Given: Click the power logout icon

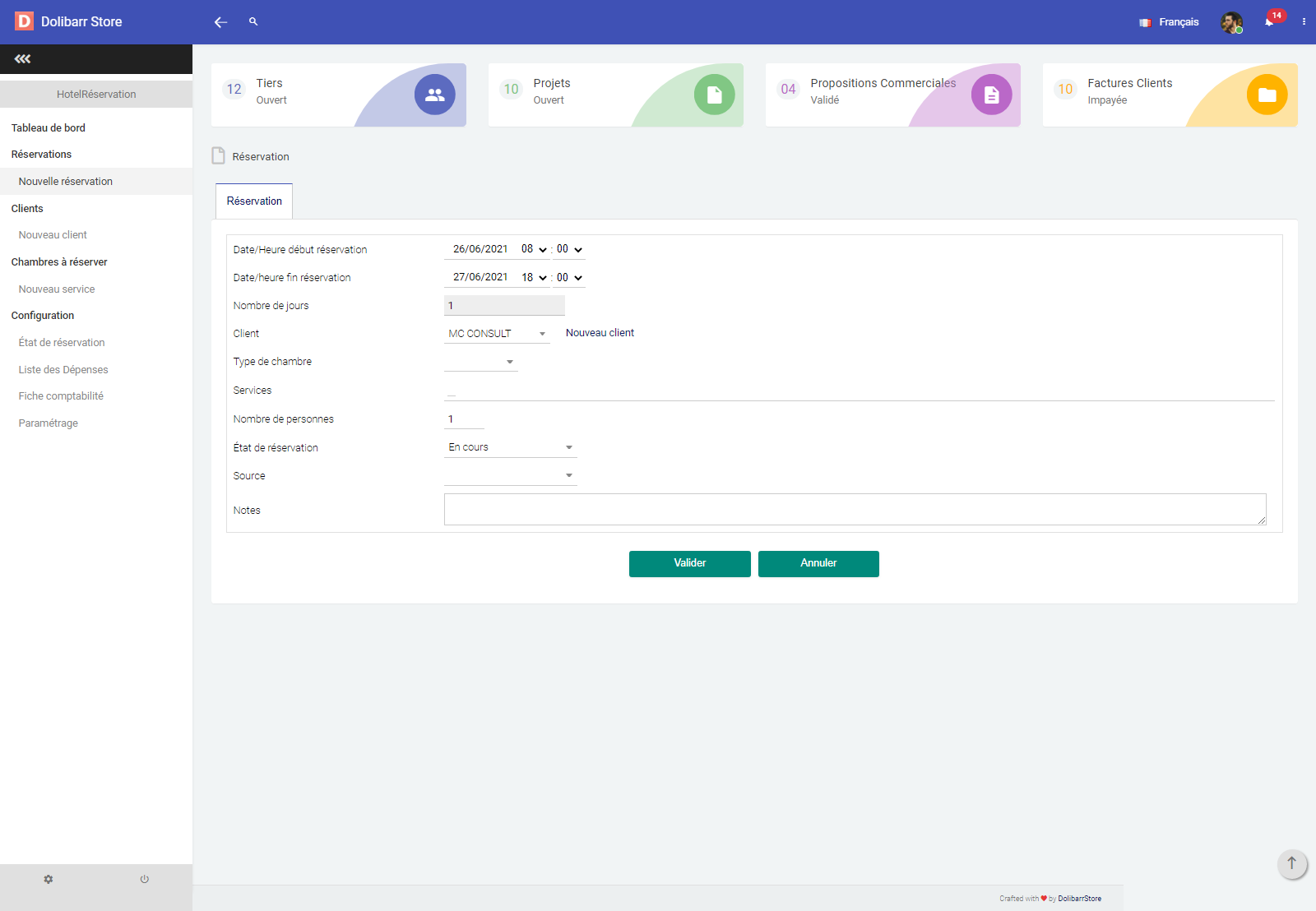Looking at the screenshot, I should 145,879.
